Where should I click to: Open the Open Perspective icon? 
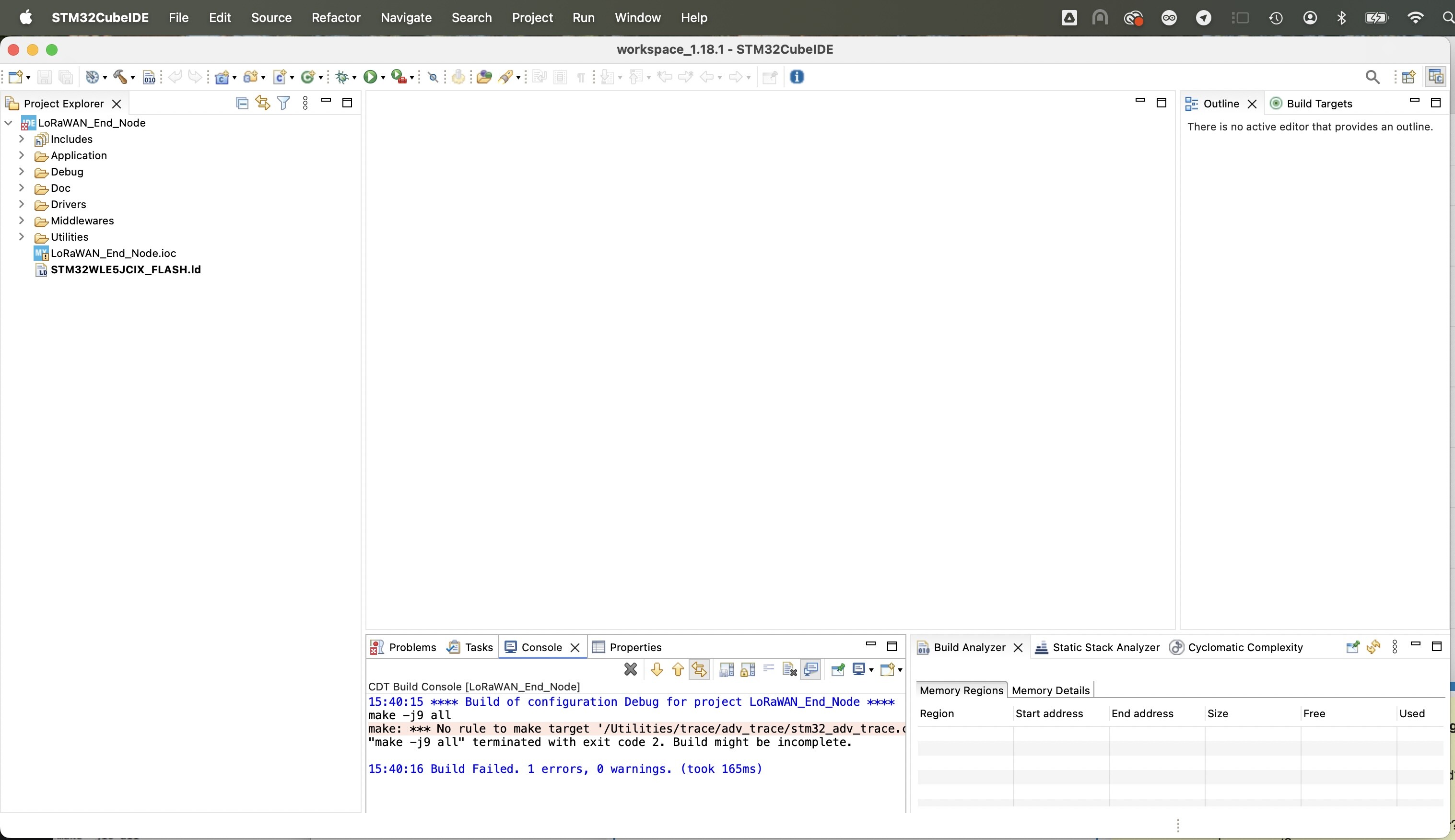pyautogui.click(x=1408, y=77)
